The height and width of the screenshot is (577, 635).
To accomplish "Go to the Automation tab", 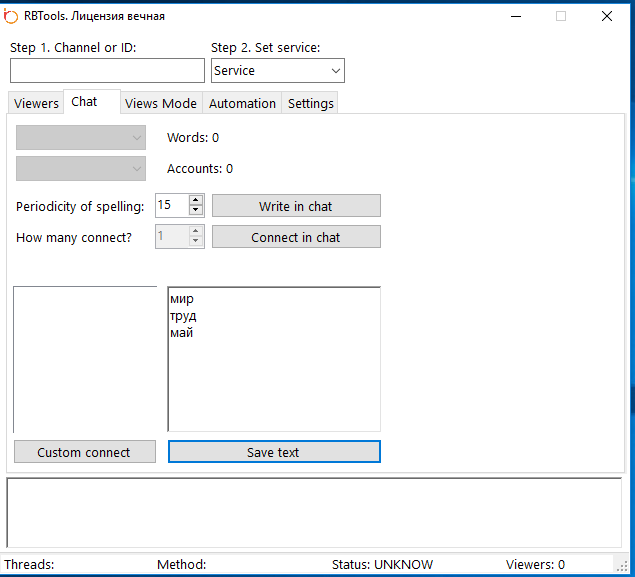I will click(242, 103).
